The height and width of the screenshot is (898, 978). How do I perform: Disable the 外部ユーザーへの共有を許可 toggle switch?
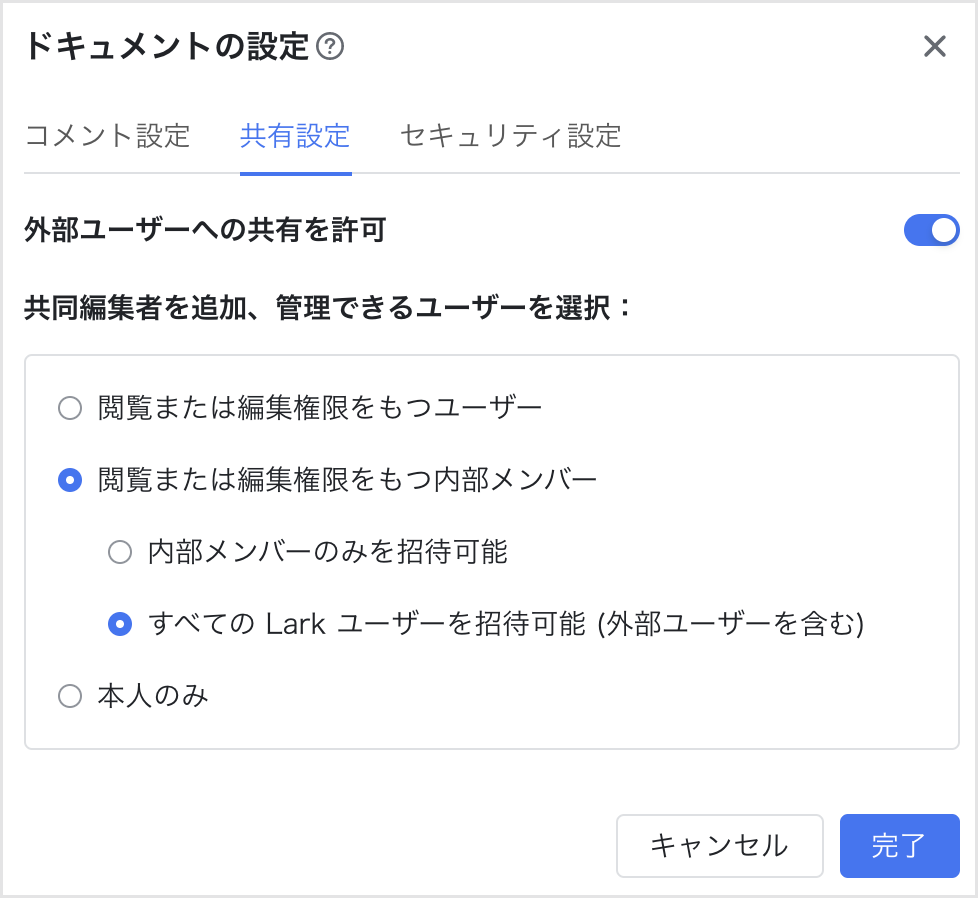coord(931,231)
